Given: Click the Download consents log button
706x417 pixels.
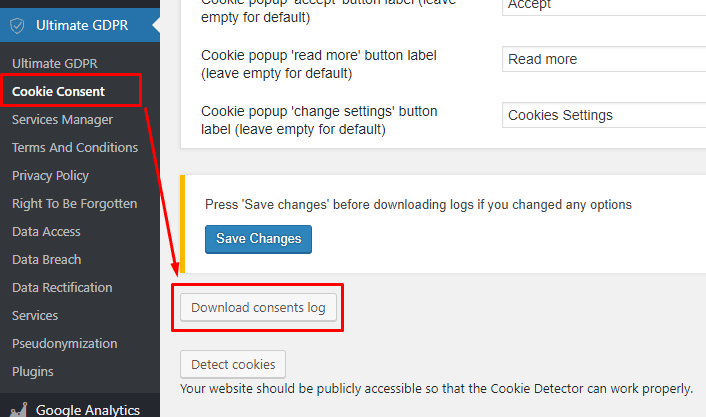Looking at the screenshot, I should click(259, 308).
